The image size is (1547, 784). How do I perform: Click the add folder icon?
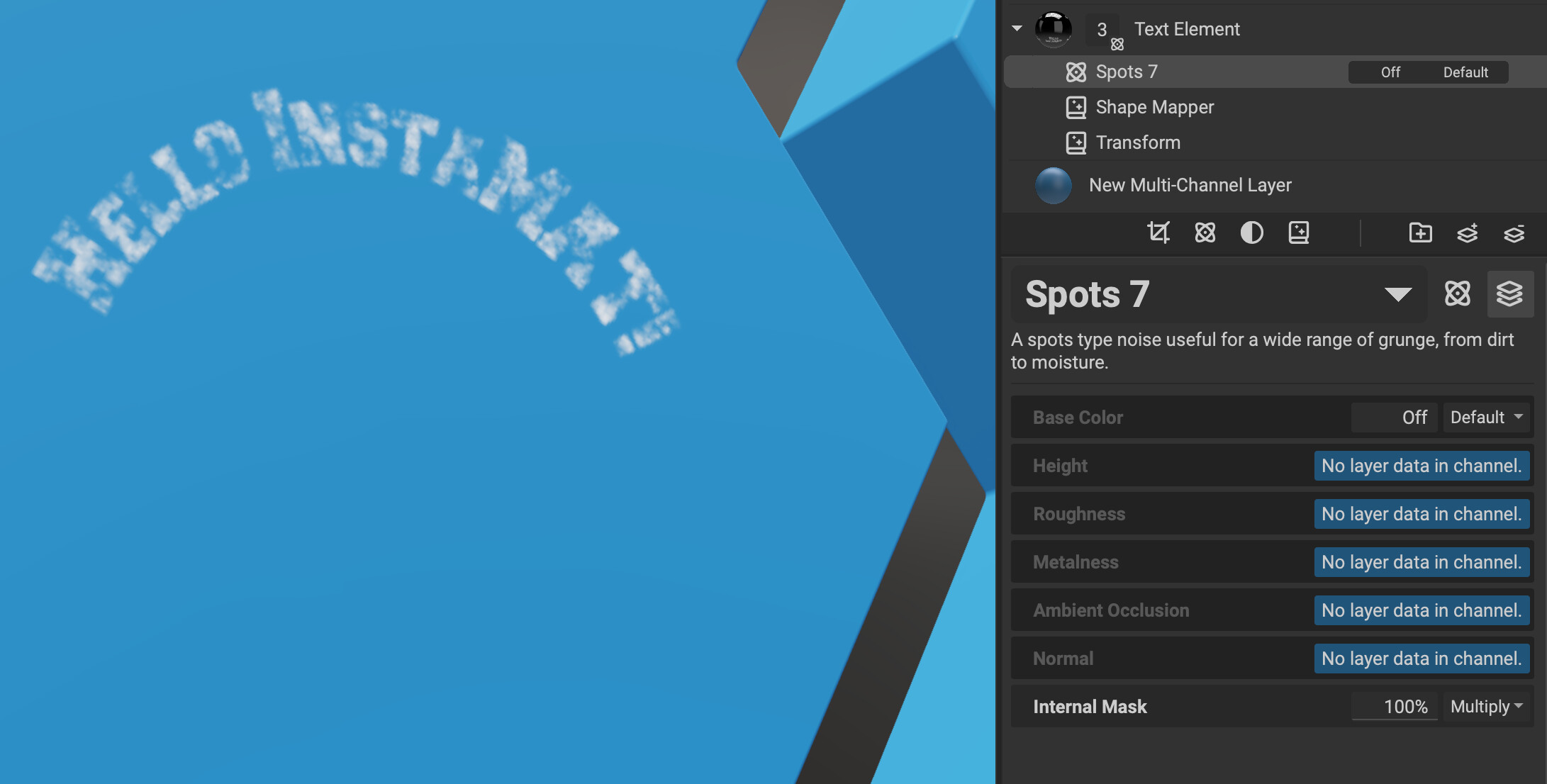point(1420,233)
